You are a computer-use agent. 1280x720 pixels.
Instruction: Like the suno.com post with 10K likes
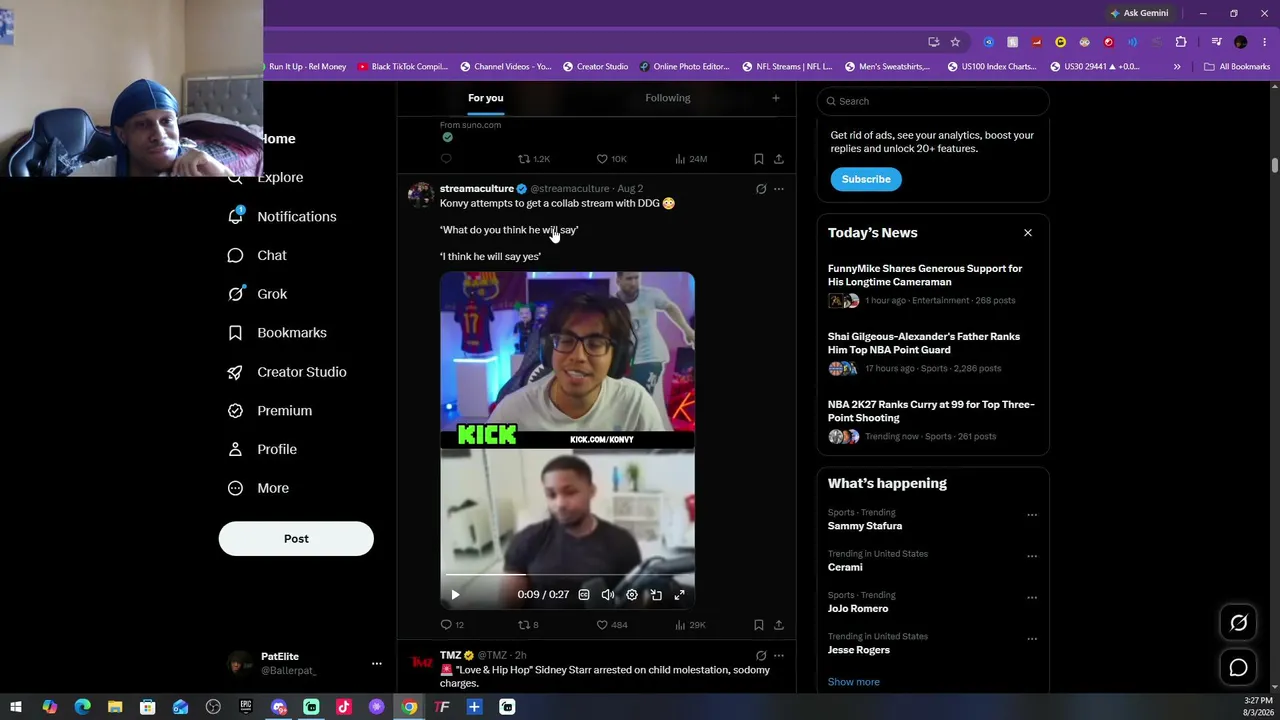612,159
